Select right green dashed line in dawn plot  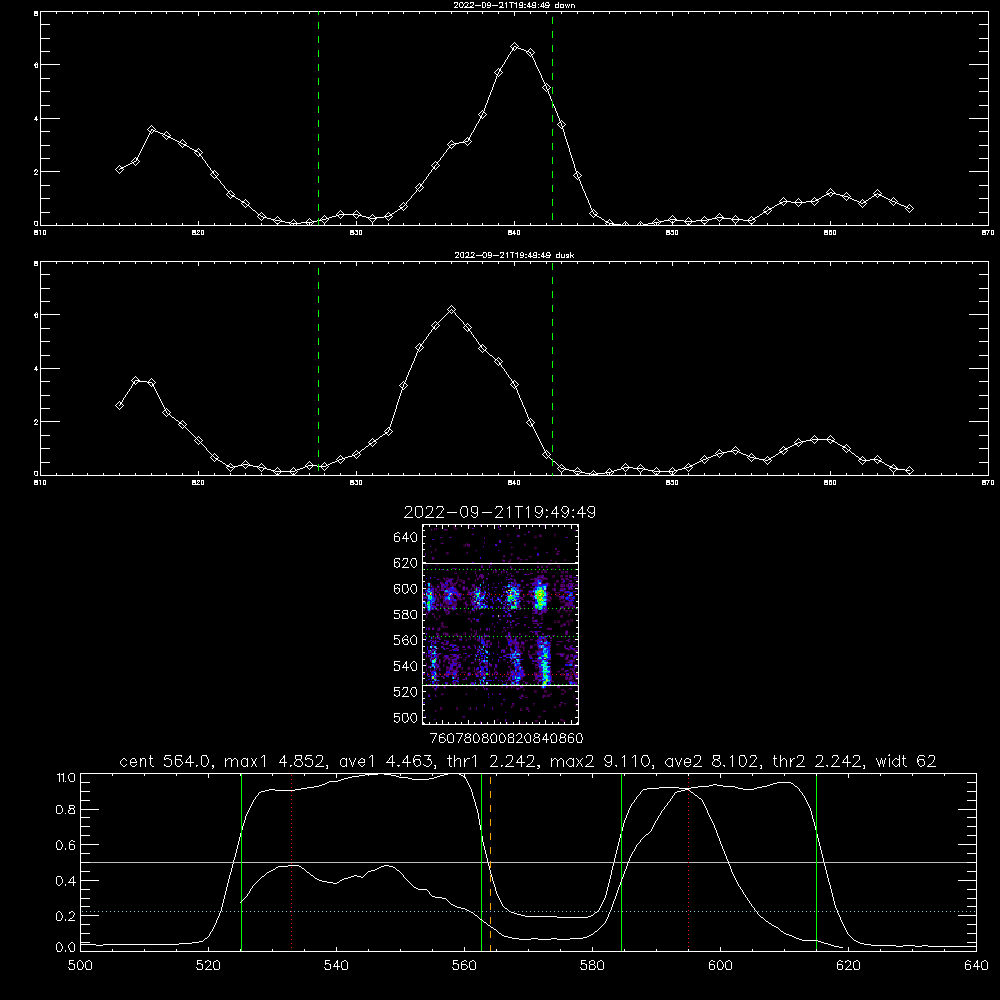(552, 118)
